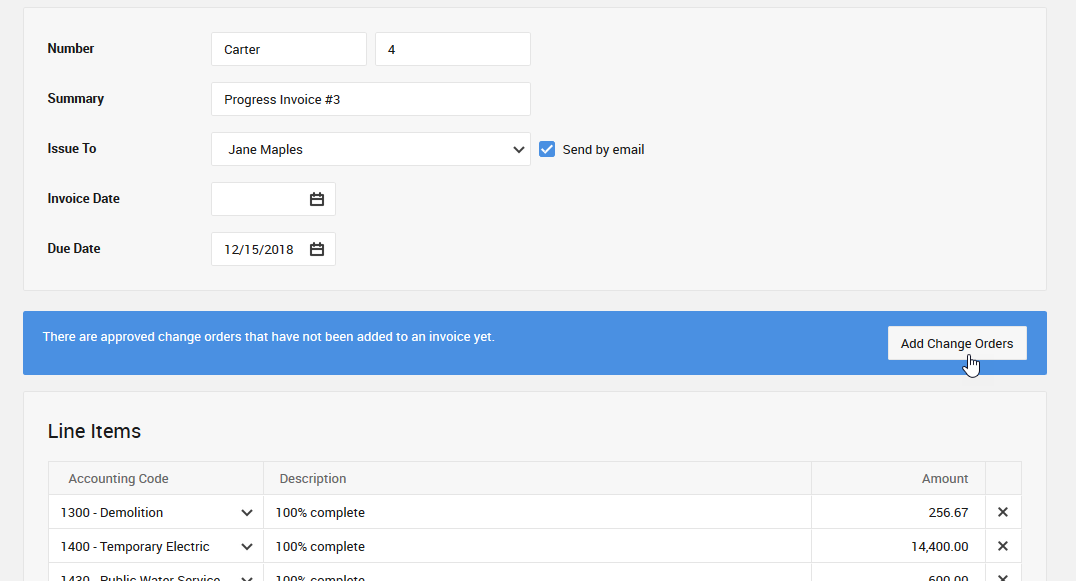The width and height of the screenshot is (1076, 581).
Task: Expand the 1400 - Temporary Electric code dropdown
Action: coord(246,547)
